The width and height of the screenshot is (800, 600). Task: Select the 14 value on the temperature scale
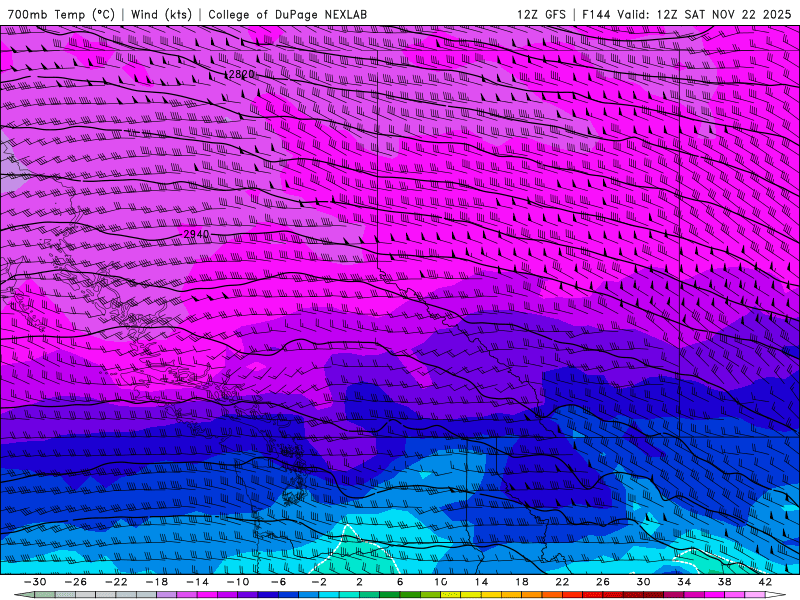(481, 582)
